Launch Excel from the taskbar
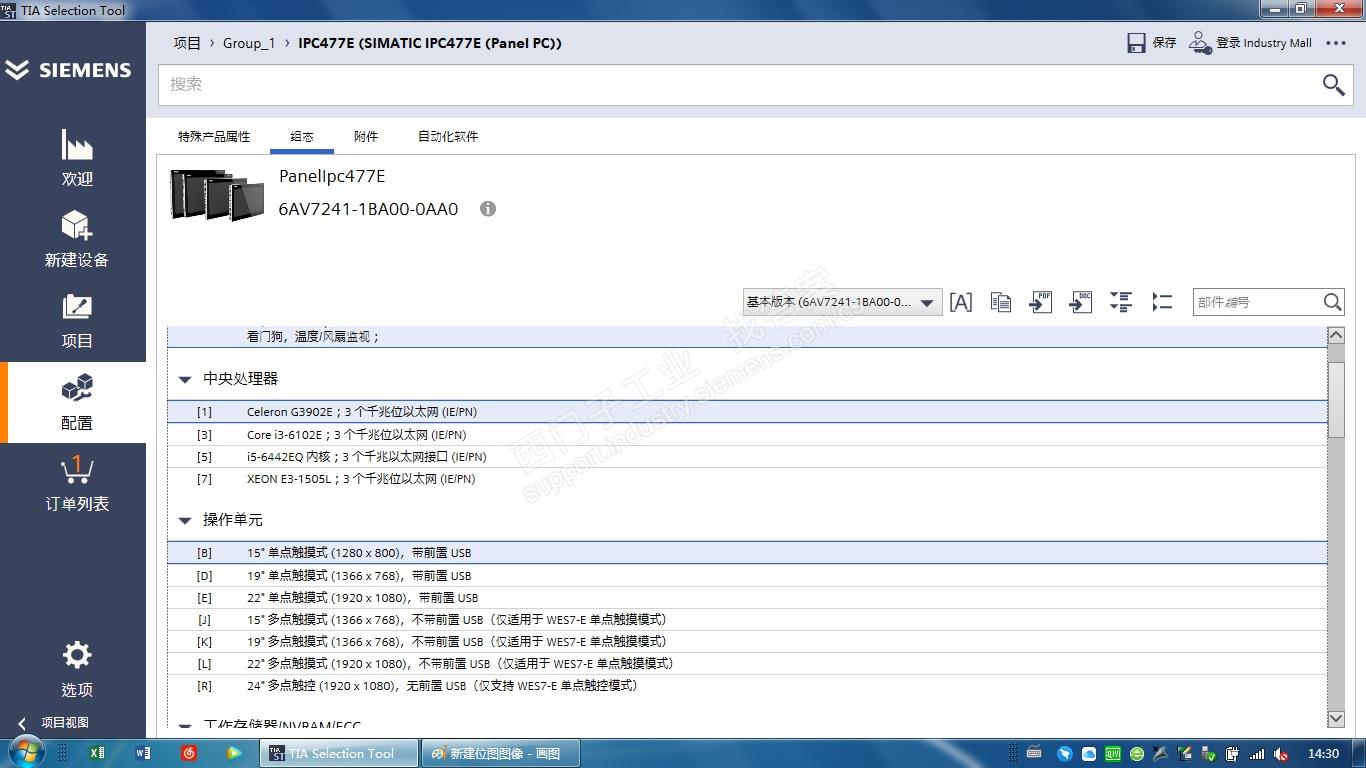1366x768 pixels. pos(97,753)
